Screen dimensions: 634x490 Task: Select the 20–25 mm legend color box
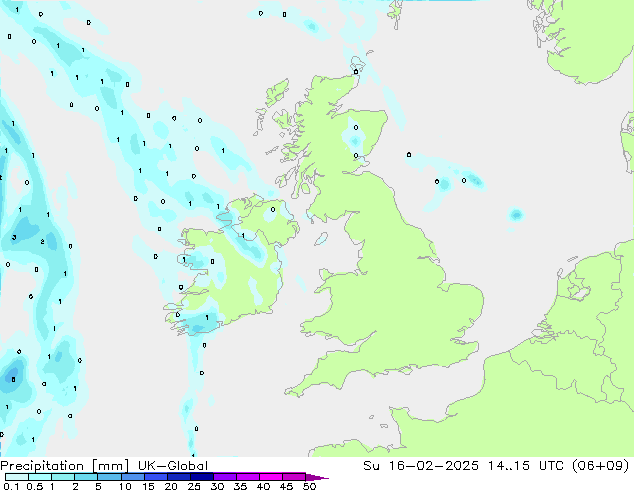pos(178,477)
